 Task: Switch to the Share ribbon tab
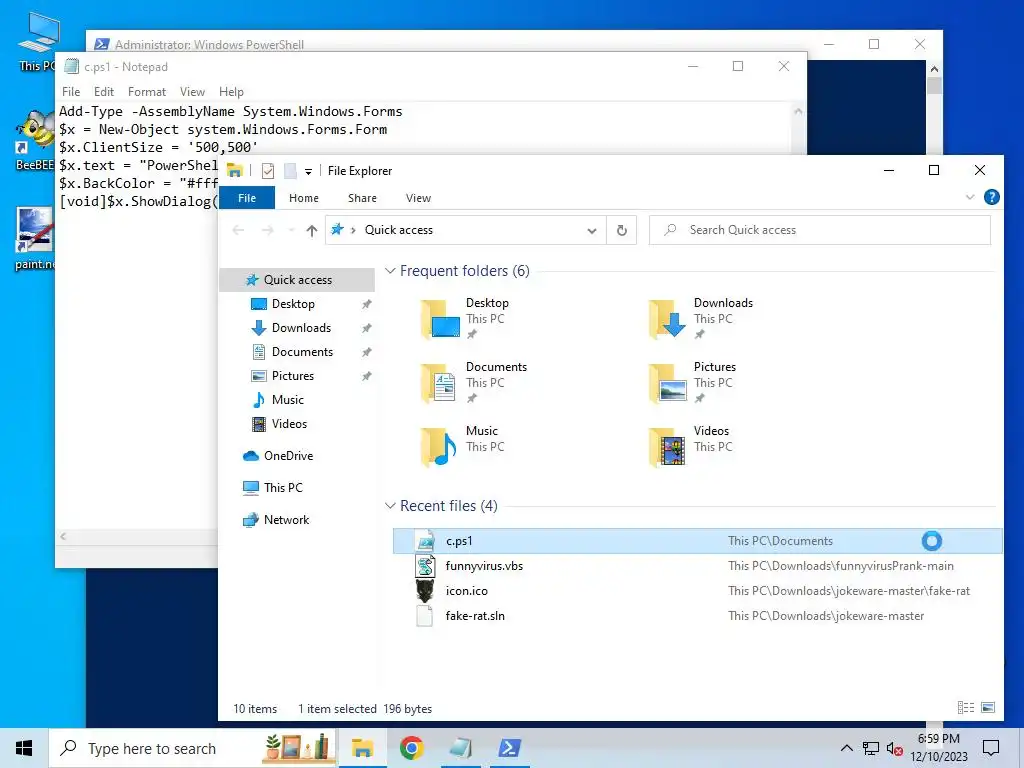362,198
